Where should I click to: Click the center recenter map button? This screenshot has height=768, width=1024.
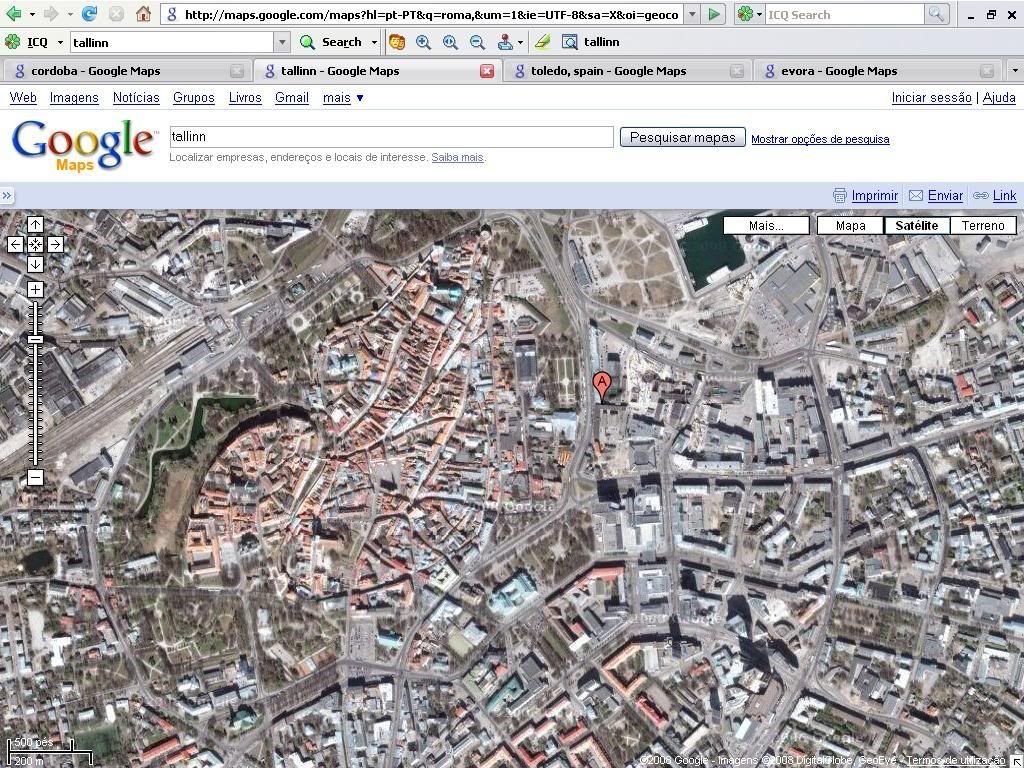35,244
